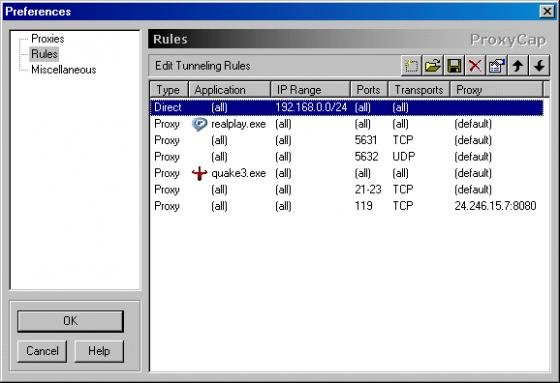Open rules file with folder icon
Screen dimensions: 560x383
432,66
